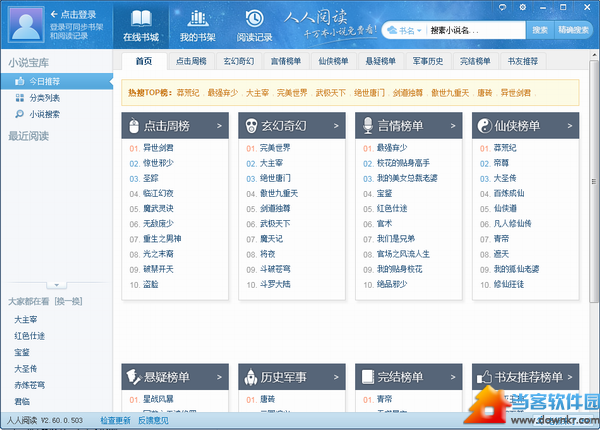Expand the 完结榜单 list via its arrow
Image resolution: width=600 pixels, height=430 pixels.
tap(453, 377)
